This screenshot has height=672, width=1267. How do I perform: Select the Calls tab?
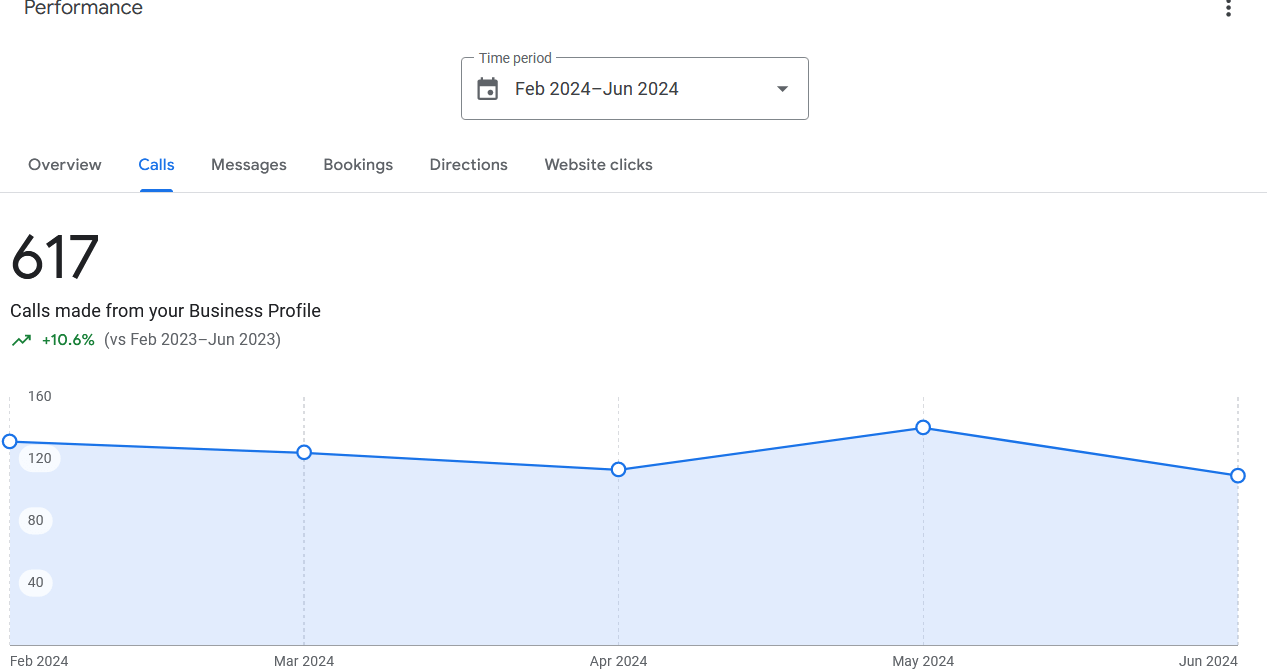156,165
